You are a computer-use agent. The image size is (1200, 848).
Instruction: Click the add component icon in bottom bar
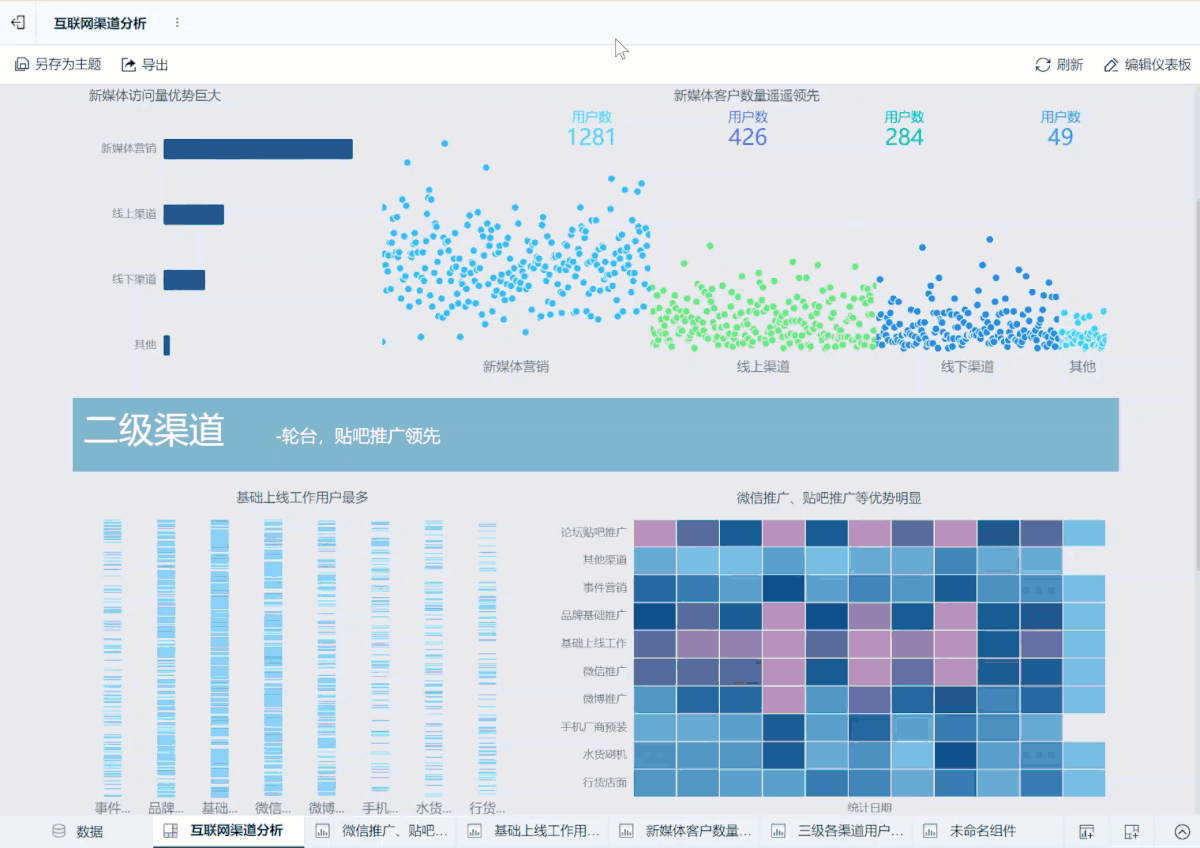tap(1087, 831)
